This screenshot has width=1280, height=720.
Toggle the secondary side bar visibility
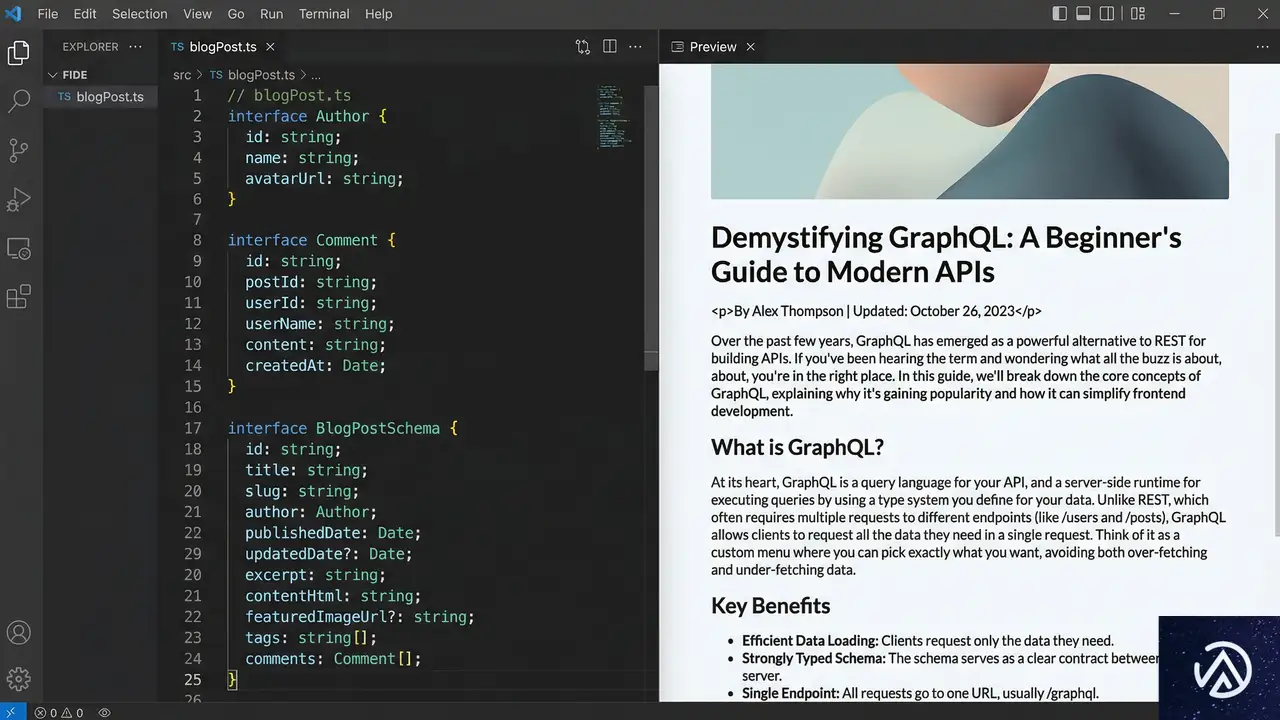[x=1107, y=14]
